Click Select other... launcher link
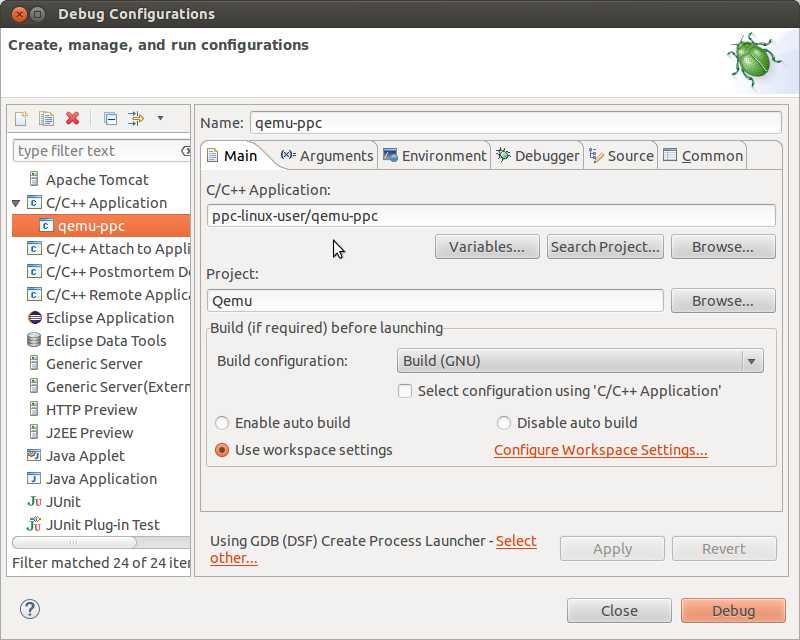This screenshot has height=640, width=800. (x=516, y=541)
